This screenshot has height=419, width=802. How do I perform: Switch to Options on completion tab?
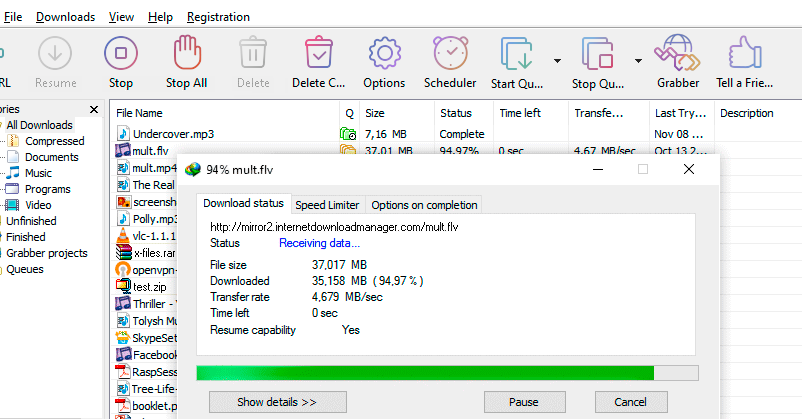[x=424, y=205]
